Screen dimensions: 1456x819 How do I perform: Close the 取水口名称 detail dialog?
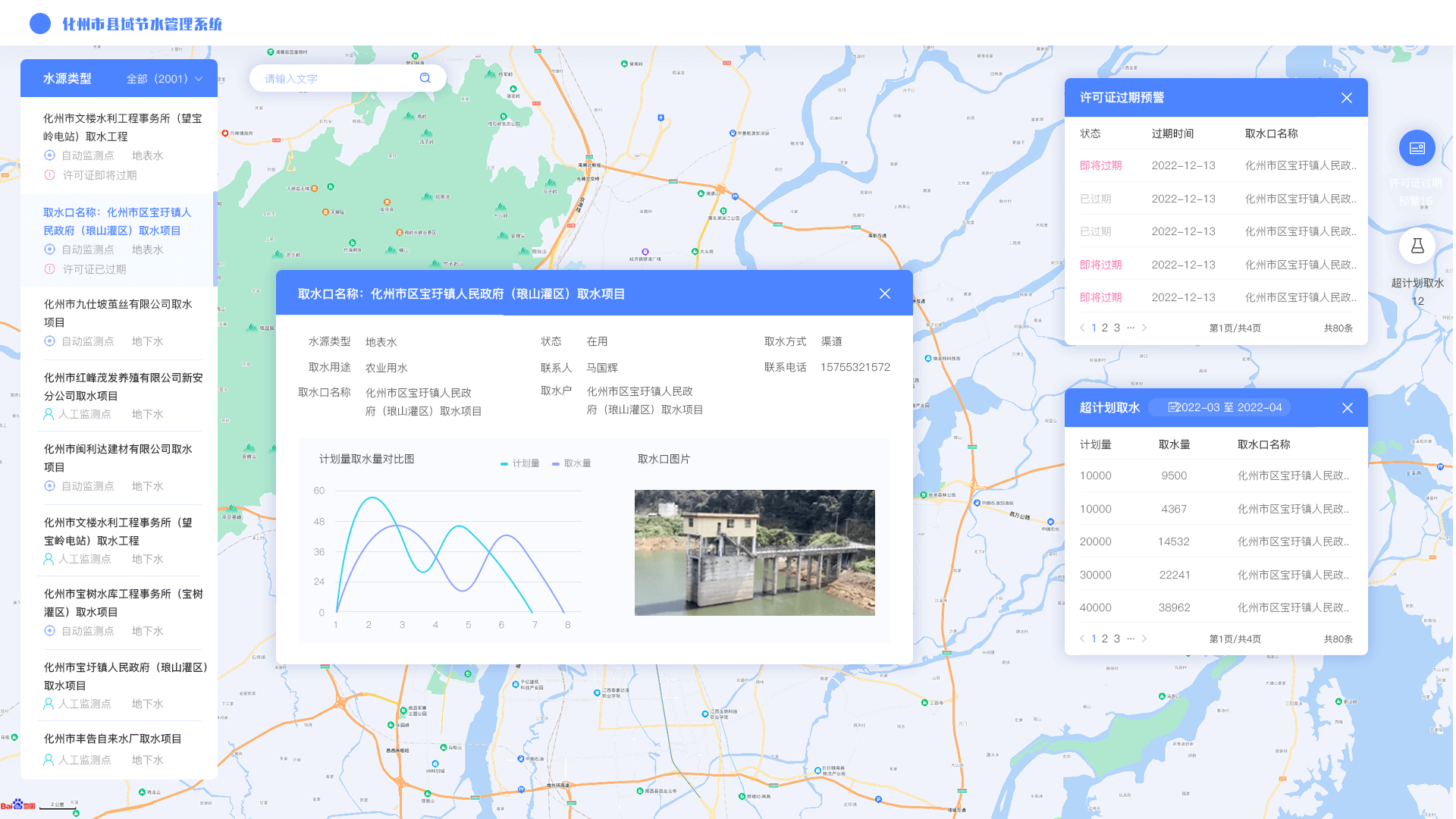885,293
